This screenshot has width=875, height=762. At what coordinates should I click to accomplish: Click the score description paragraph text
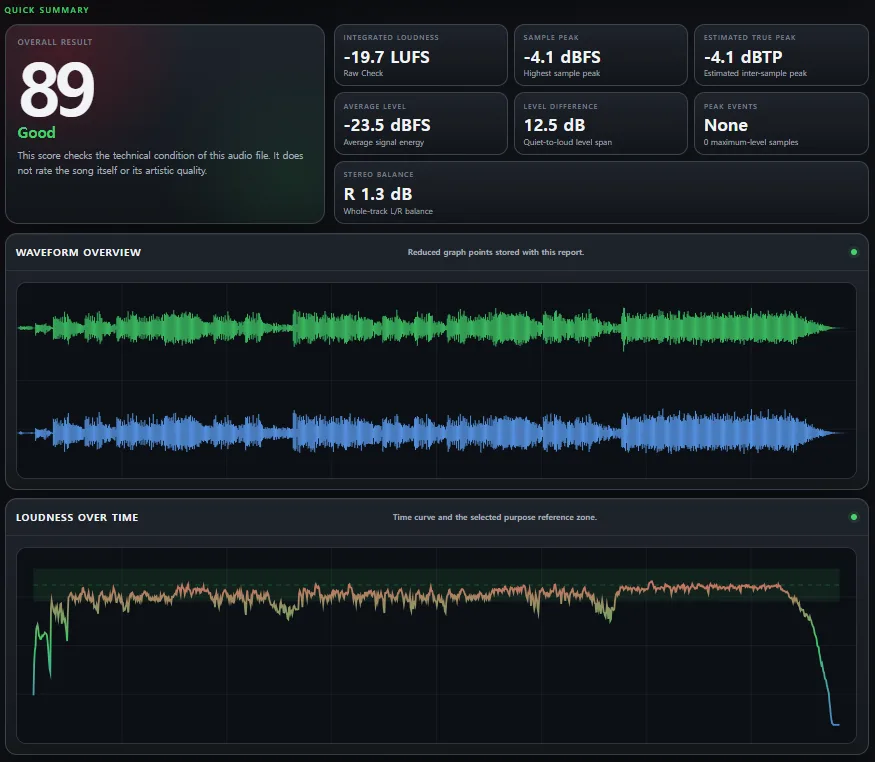[160, 163]
